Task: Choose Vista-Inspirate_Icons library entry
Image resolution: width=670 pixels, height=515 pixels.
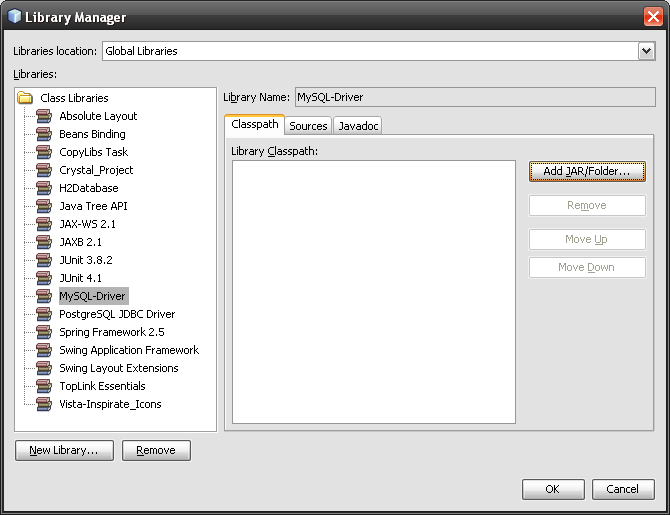Action: click(110, 404)
